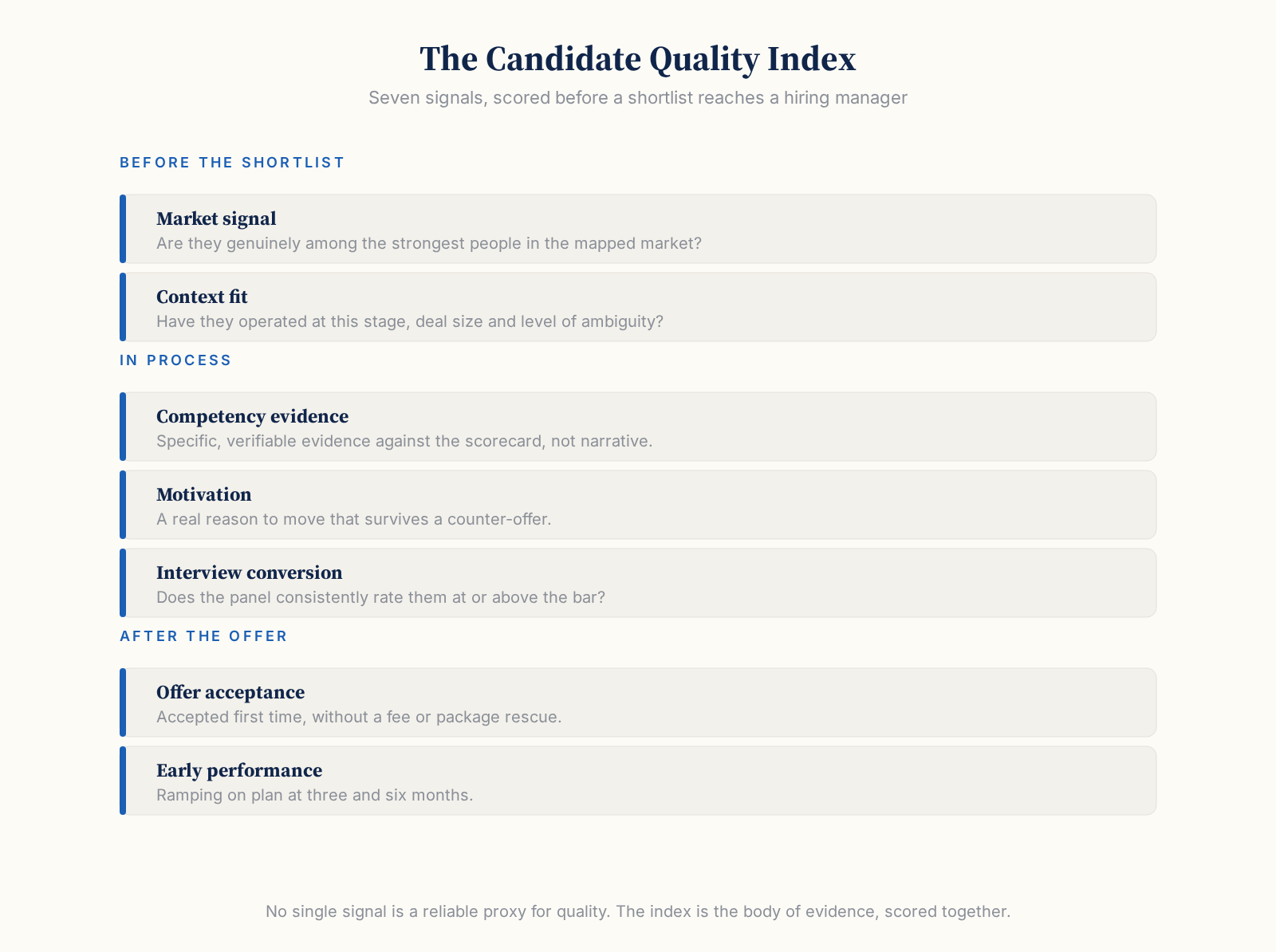1276x952 pixels.
Task: Click the blue accent bar beside Offer acceptance
Action: click(123, 702)
